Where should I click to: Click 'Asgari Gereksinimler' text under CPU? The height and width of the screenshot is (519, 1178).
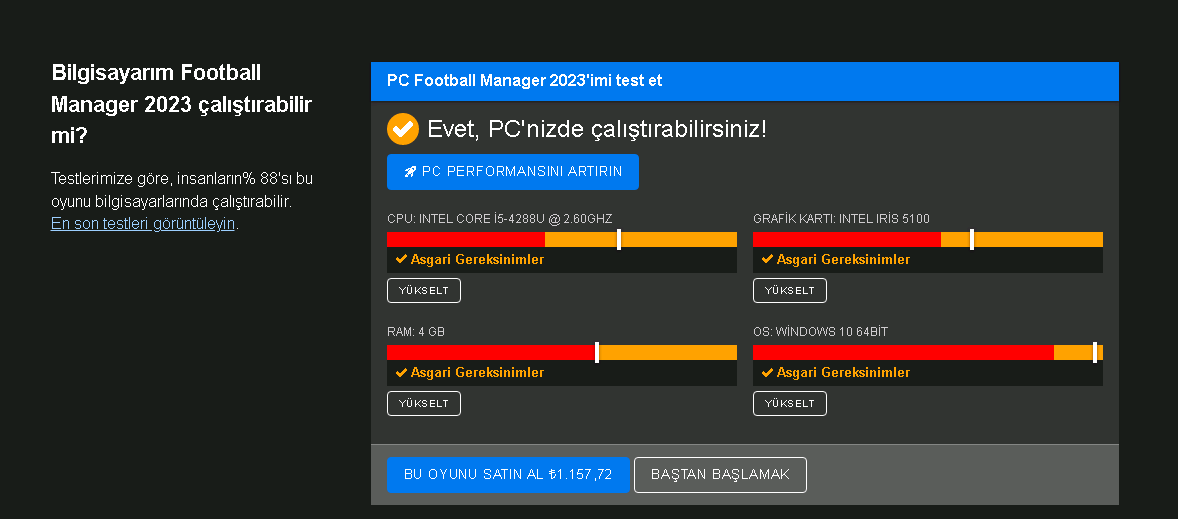(477, 260)
